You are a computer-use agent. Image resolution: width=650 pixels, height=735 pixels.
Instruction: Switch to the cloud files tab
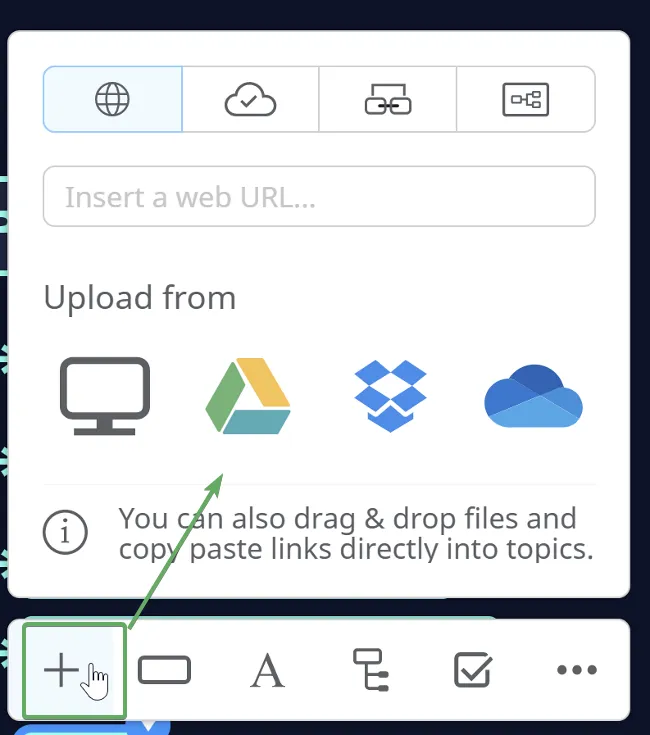[x=250, y=99]
